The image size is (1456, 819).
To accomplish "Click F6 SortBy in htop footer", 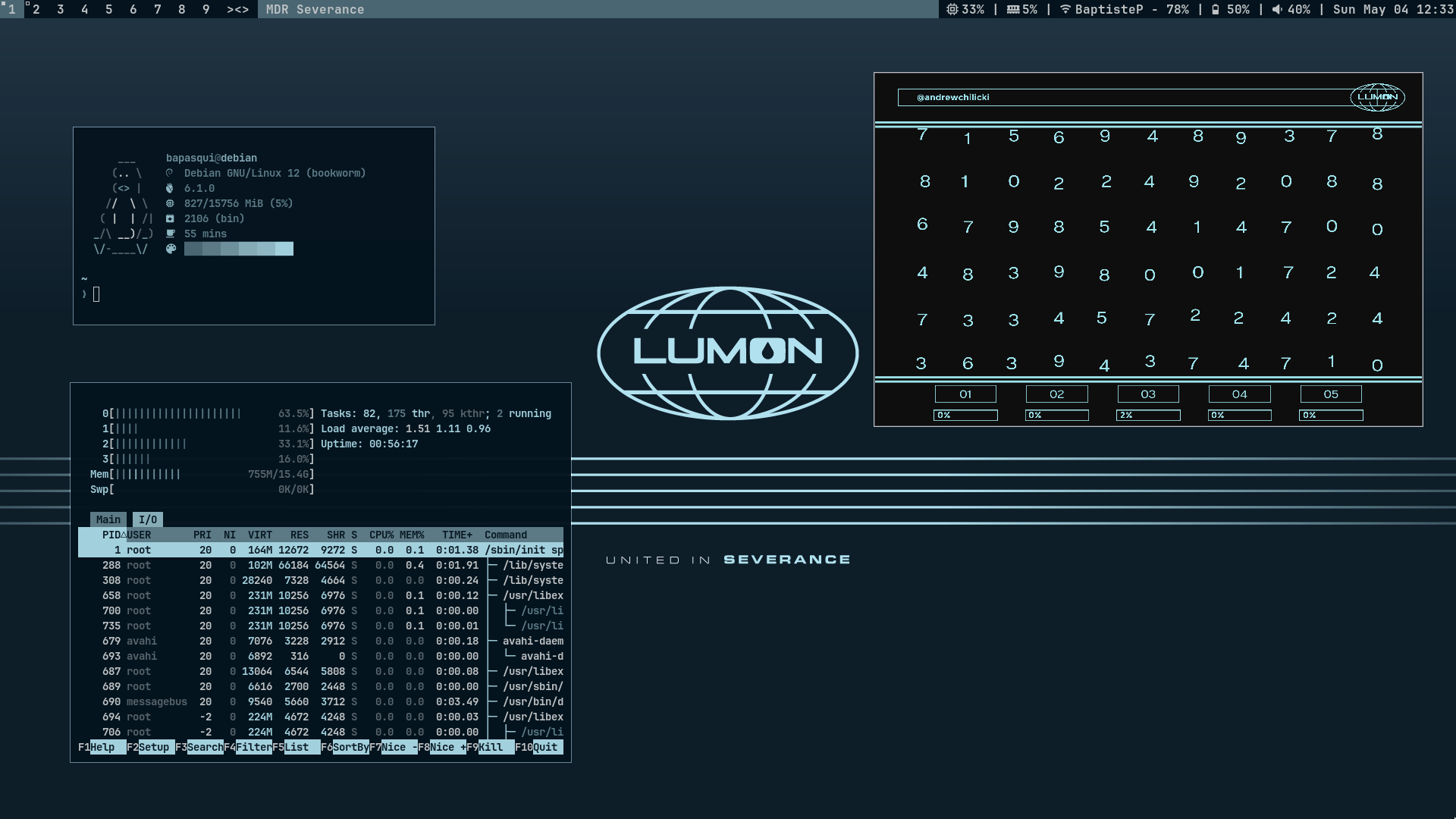I will click(x=350, y=747).
